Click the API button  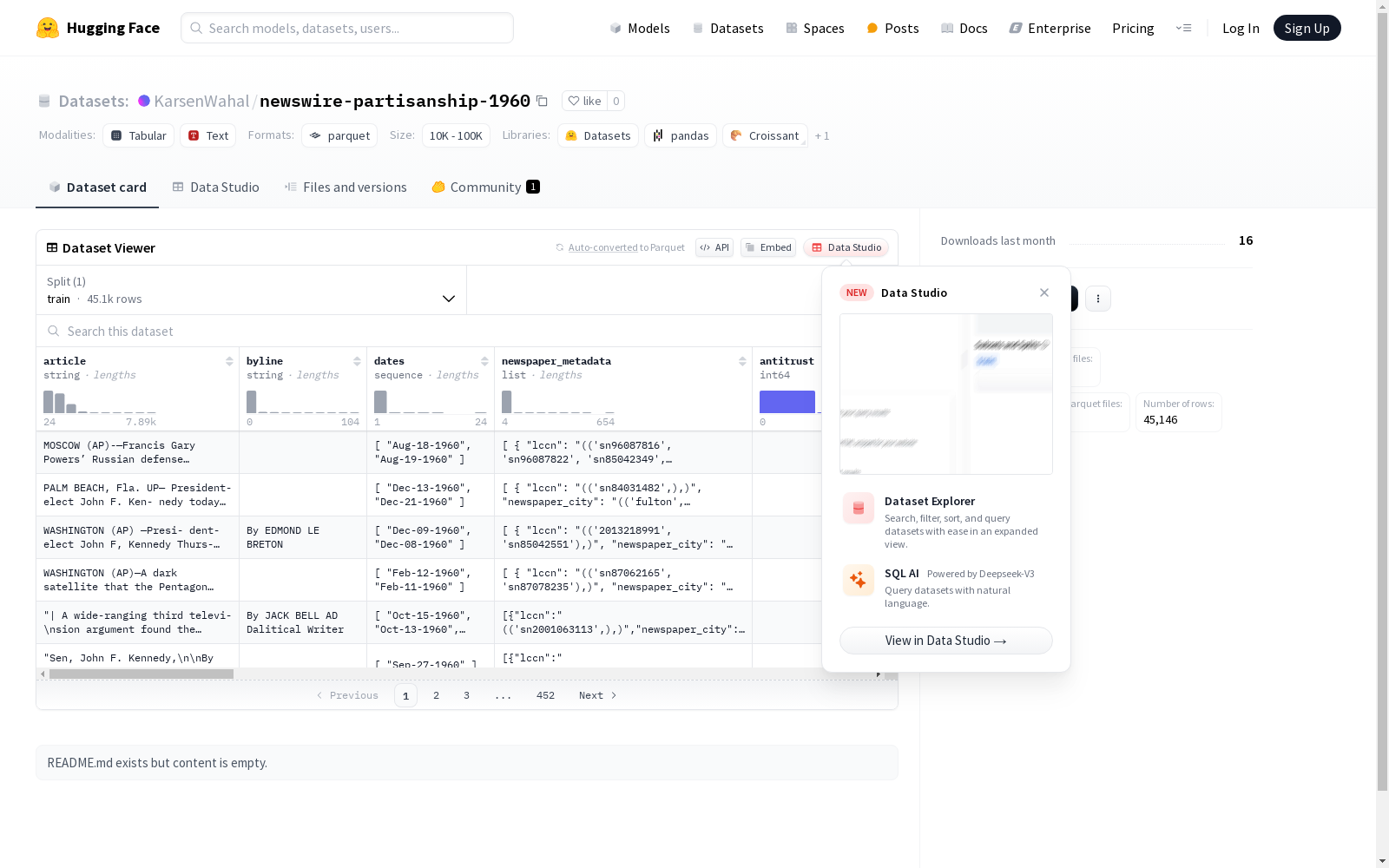pos(714,247)
